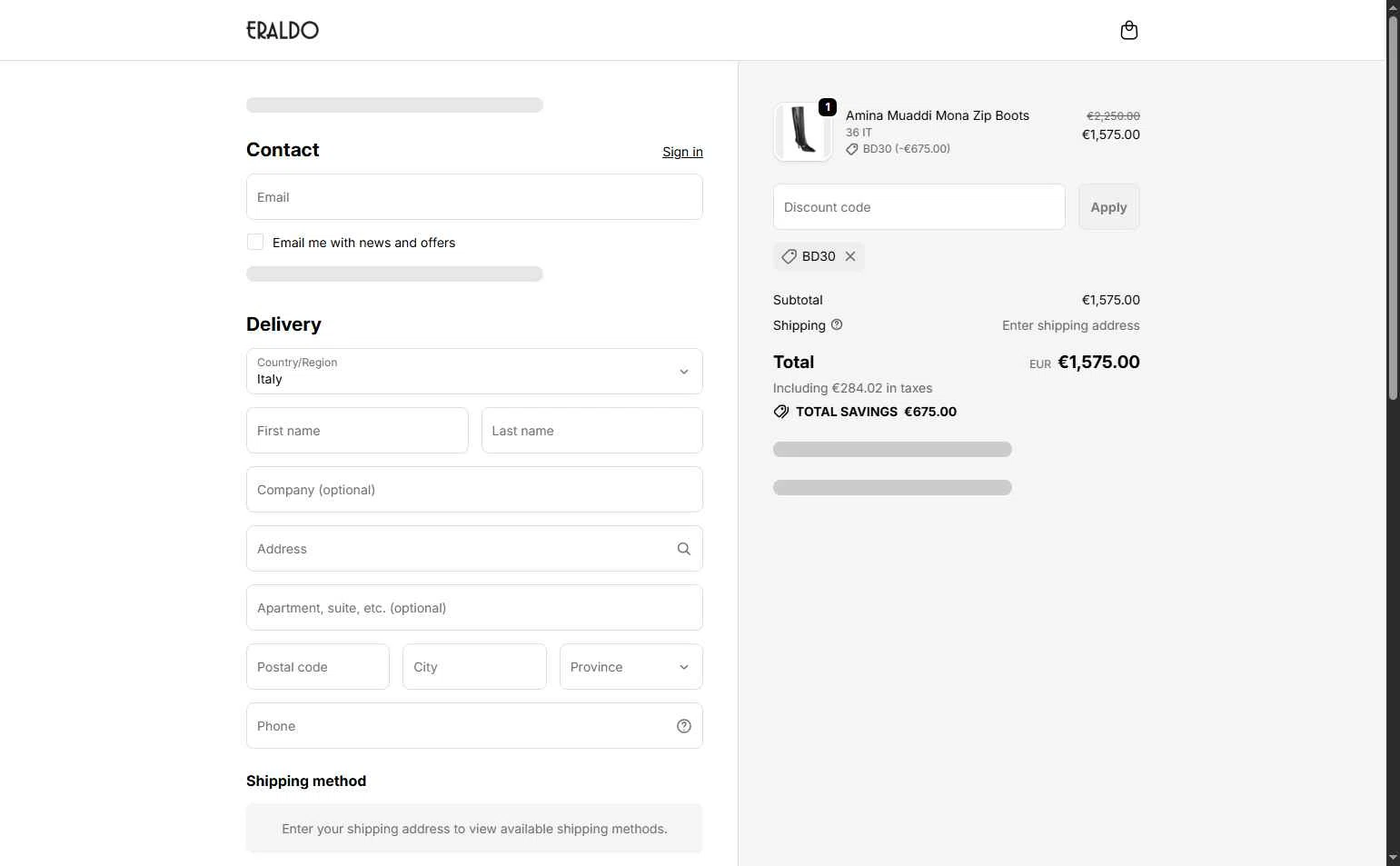The height and width of the screenshot is (866, 1400).
Task: Focus the Postal code field
Action: pos(318,667)
